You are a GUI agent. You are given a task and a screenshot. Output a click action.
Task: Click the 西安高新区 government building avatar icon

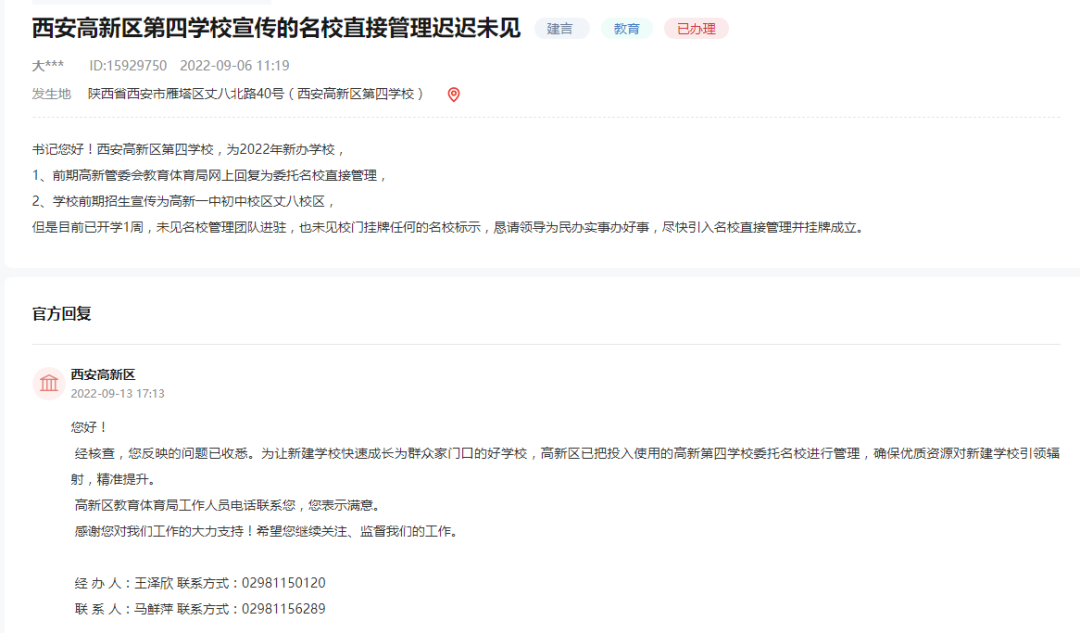tap(49, 383)
